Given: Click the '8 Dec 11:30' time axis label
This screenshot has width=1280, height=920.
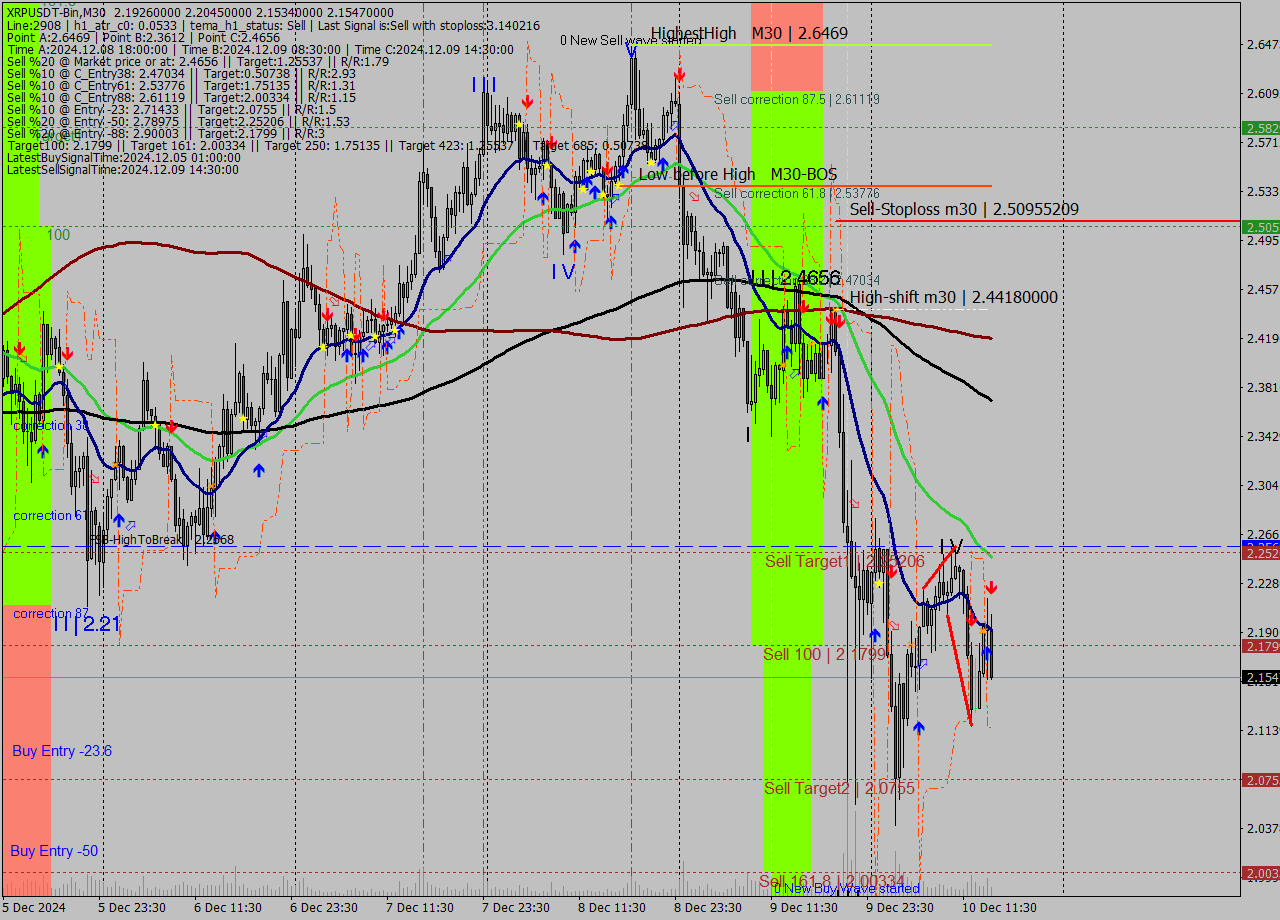Looking at the screenshot, I should pos(612,908).
